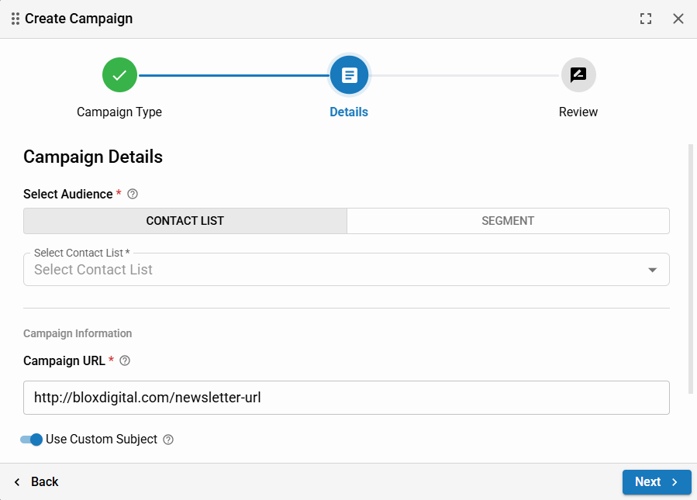Open help icon next to Select Audience
This screenshot has width=697, height=500.
pyautogui.click(x=133, y=194)
